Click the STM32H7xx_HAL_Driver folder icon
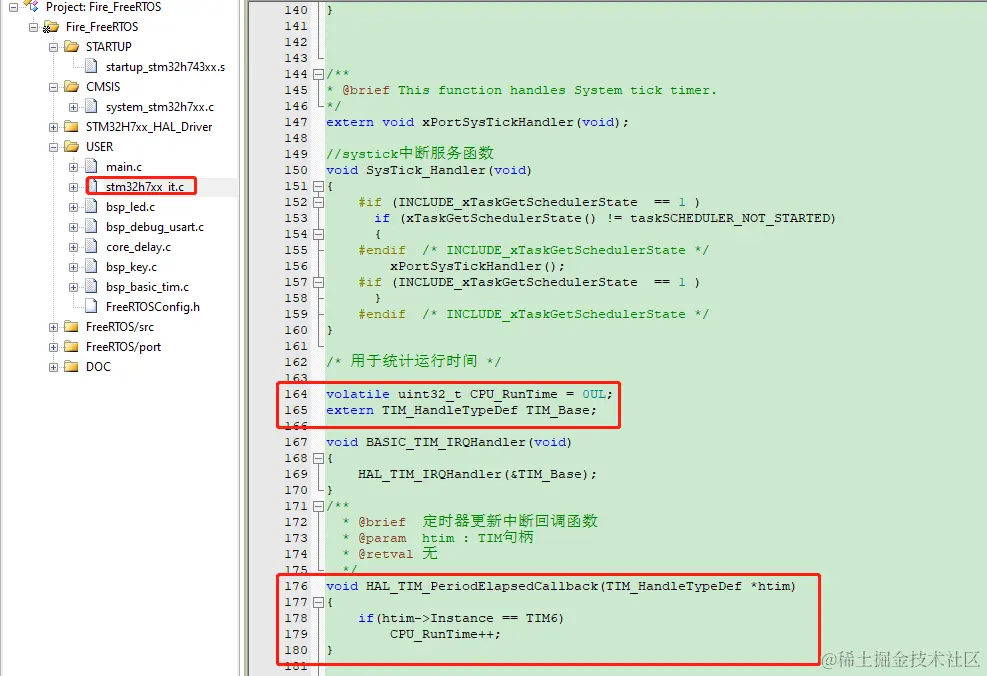 (72, 127)
